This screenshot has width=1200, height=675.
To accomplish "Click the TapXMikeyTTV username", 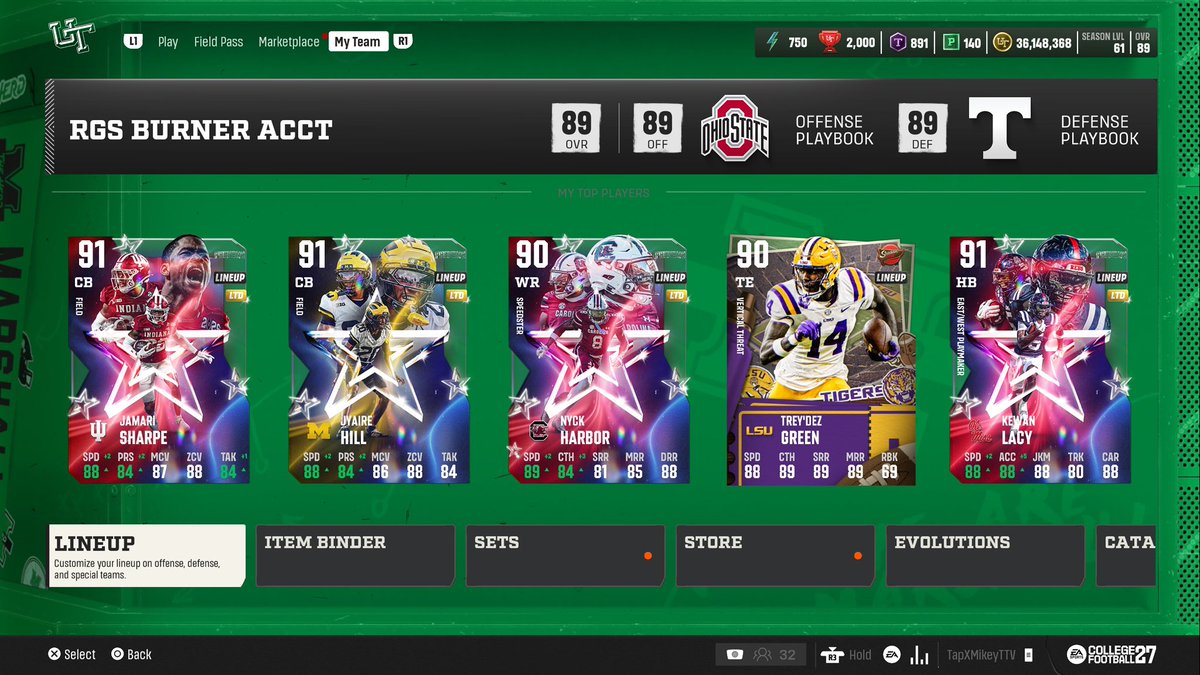I will (981, 655).
